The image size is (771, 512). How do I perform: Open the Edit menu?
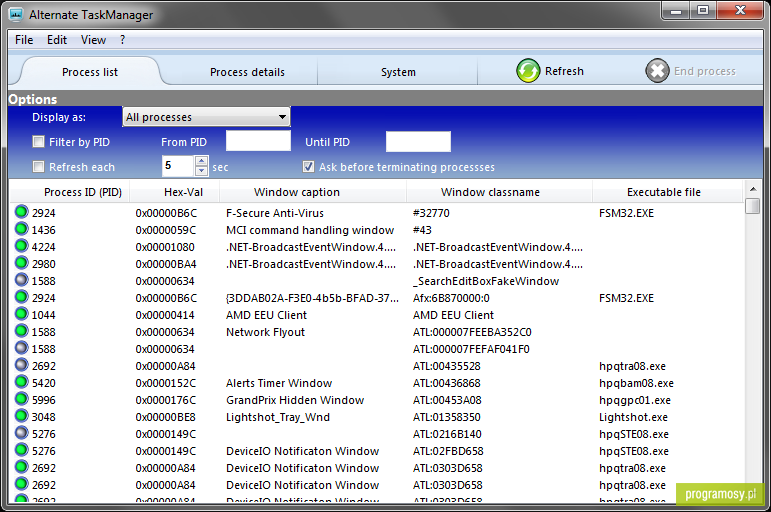click(x=57, y=40)
